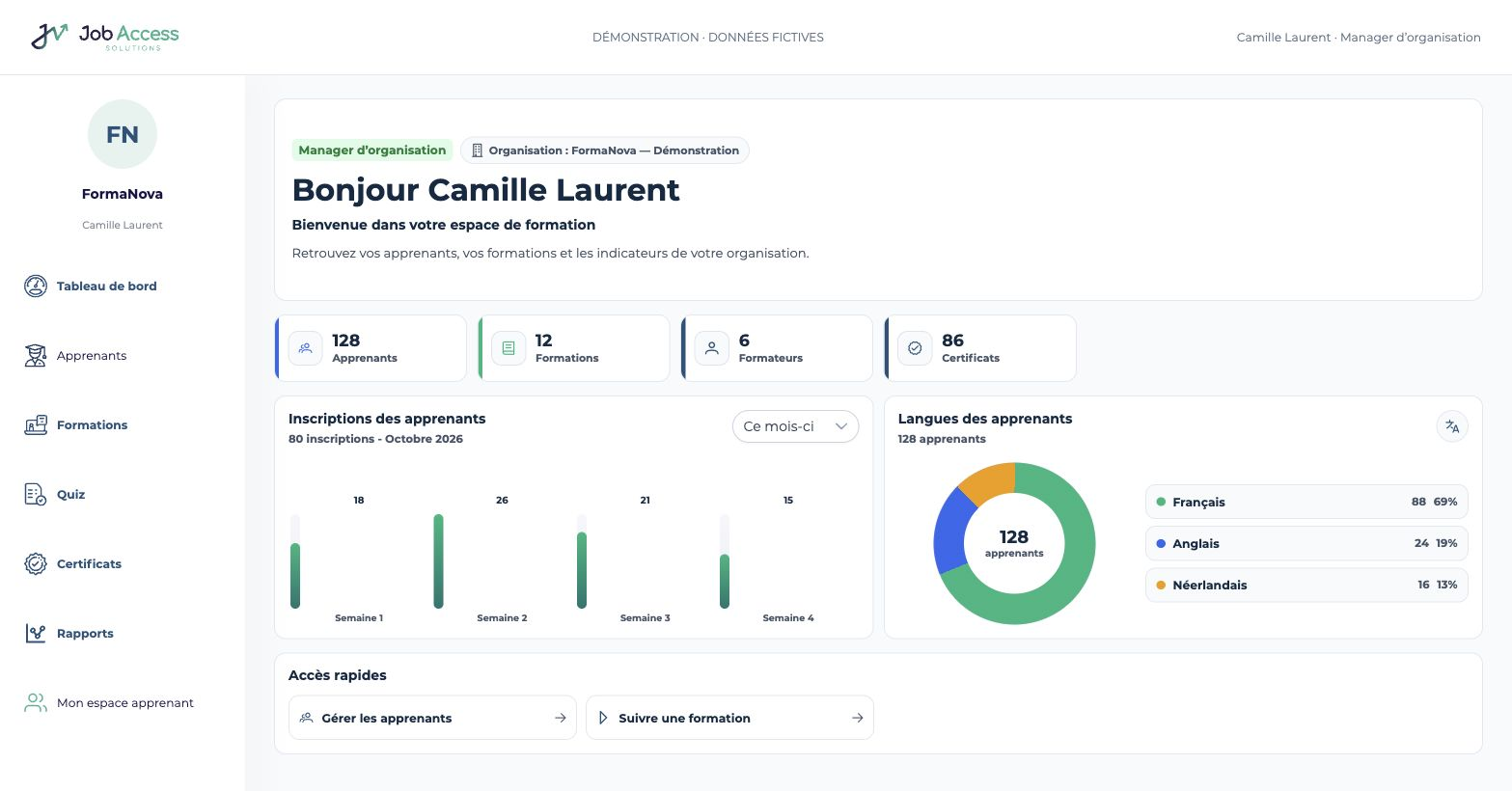The image size is (1512, 791).
Task: Click the donut chart center showing 128 apprenants
Action: 1014,543
